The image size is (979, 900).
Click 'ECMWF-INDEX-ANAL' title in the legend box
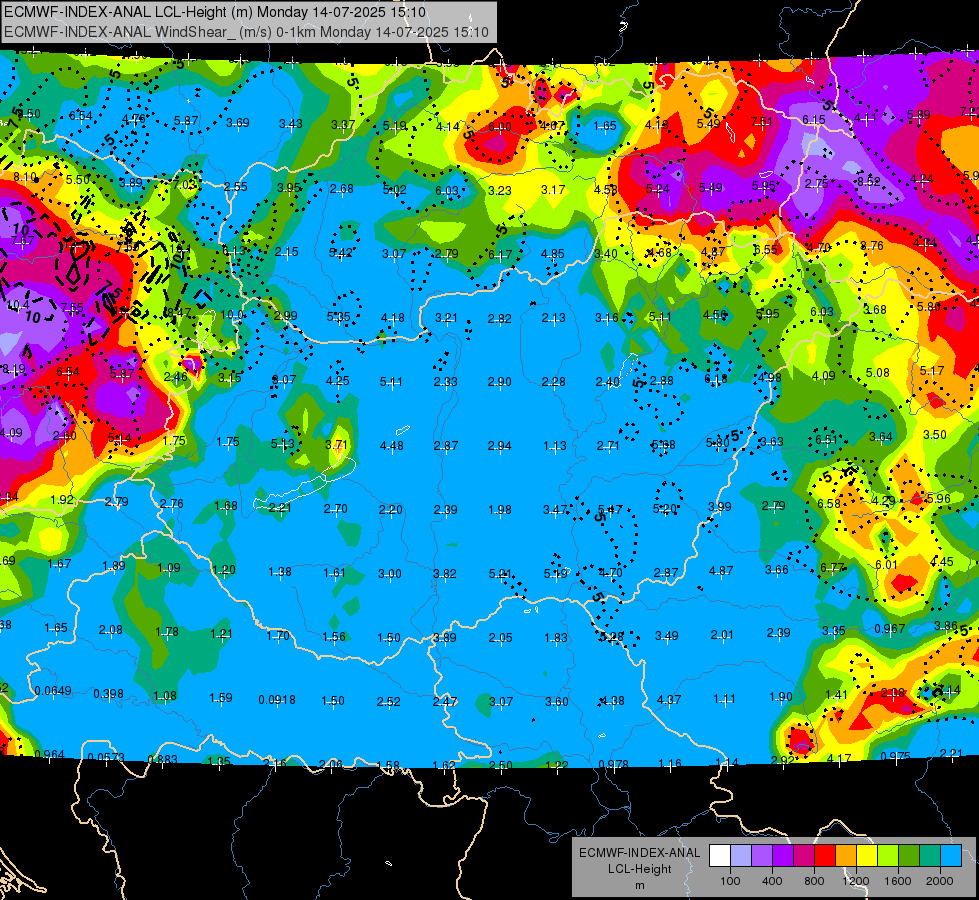[x=639, y=853]
